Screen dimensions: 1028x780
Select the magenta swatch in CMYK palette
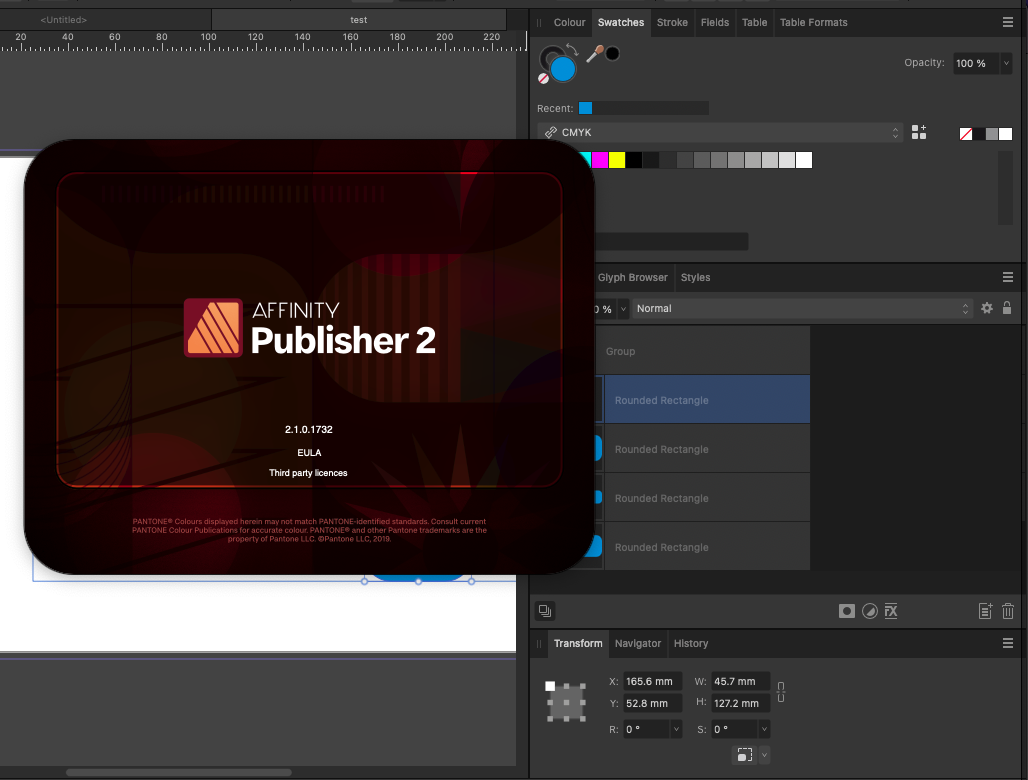click(600, 160)
